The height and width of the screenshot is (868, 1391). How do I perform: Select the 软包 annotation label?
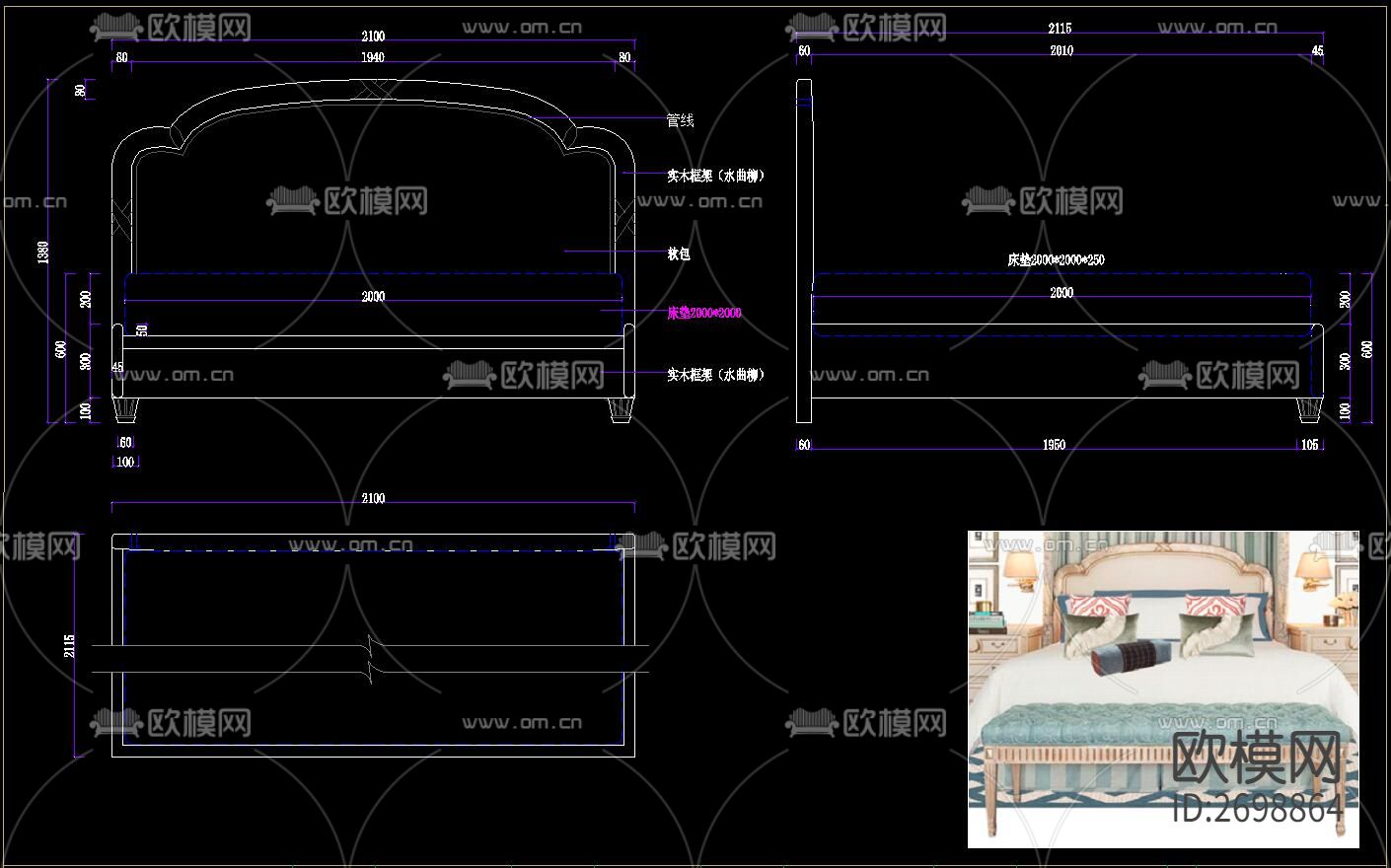679,253
